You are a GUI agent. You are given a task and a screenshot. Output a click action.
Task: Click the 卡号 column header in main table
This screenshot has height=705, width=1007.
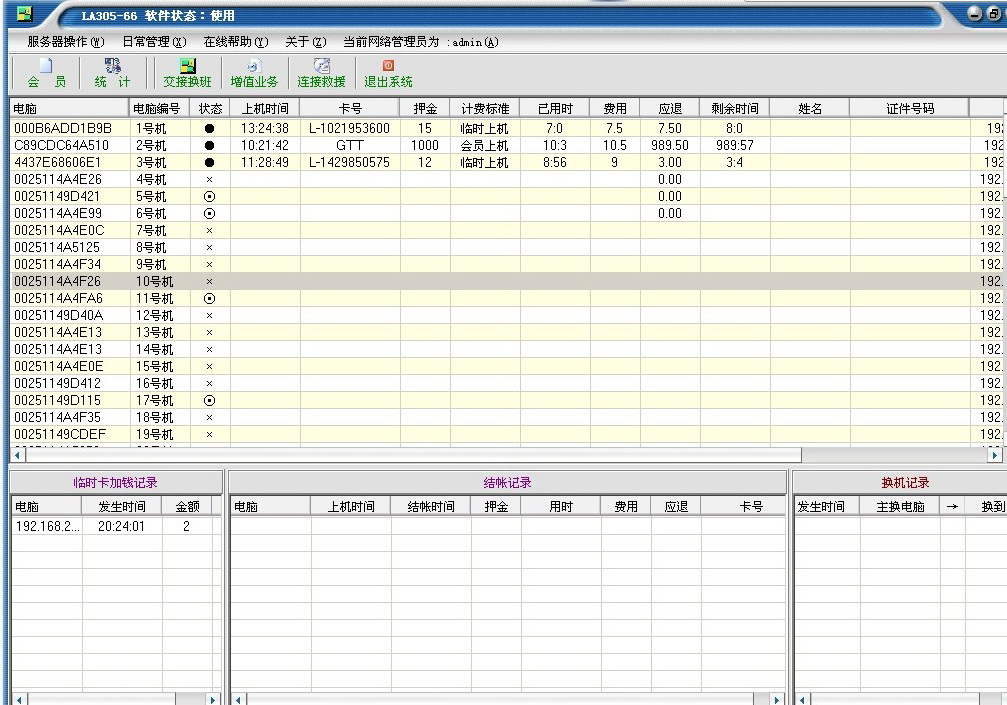coord(349,108)
